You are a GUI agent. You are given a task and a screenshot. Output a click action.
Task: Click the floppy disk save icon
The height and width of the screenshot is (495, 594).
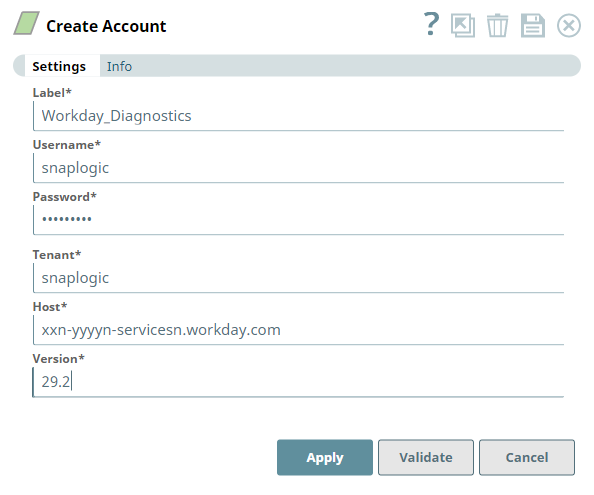(x=533, y=25)
